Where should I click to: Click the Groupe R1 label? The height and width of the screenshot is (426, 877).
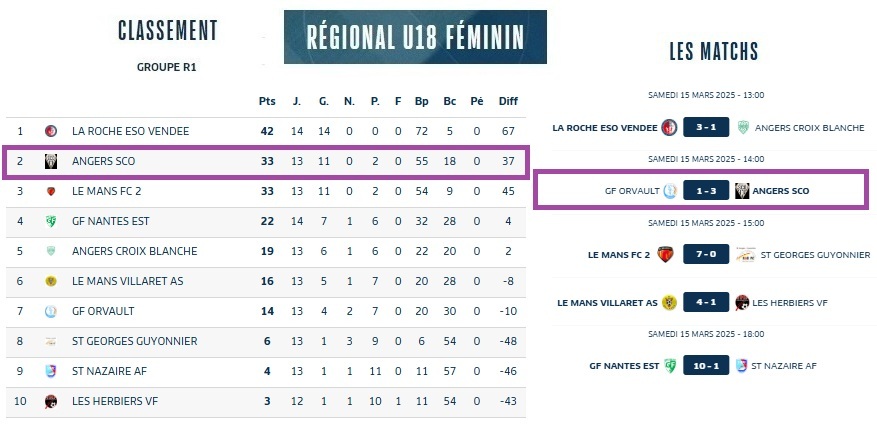click(166, 68)
